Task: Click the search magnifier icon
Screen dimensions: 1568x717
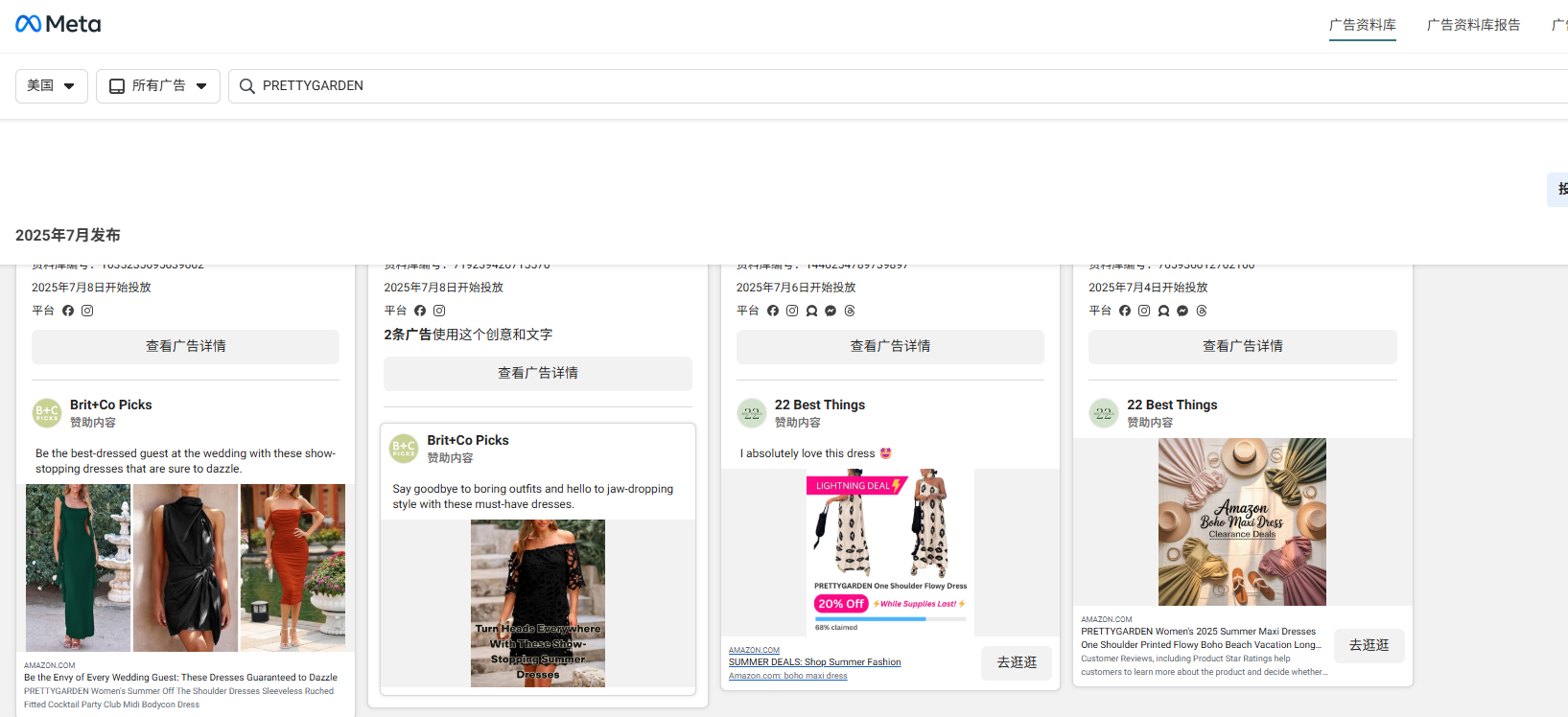Action: [x=247, y=86]
